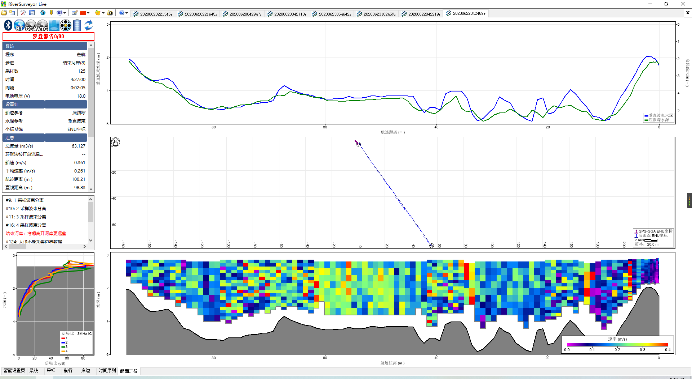Click the velocity color scale bar
This screenshot has height=379, width=692.
[x=617, y=345]
